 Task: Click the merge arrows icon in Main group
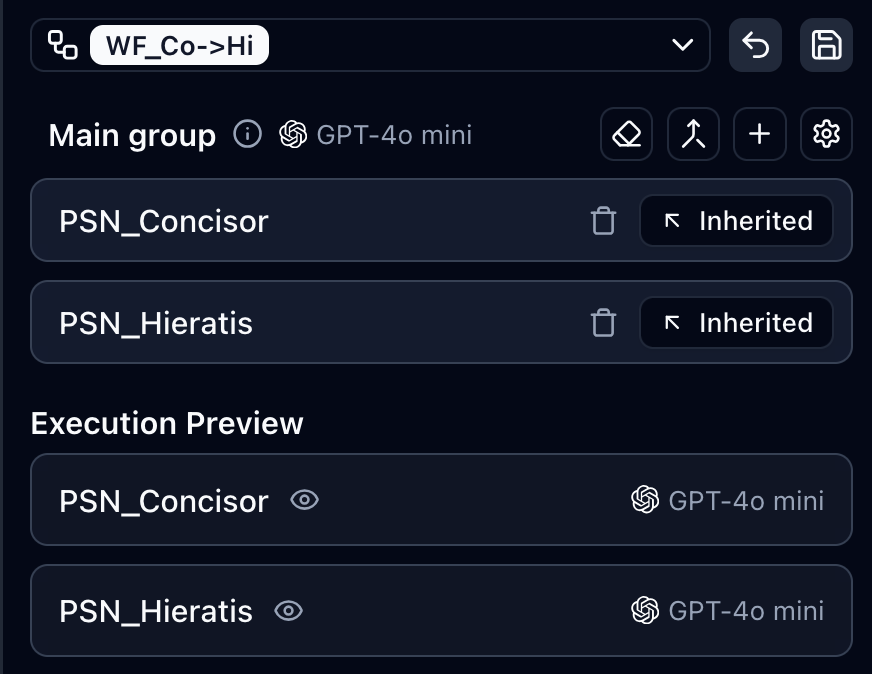pyautogui.click(x=693, y=134)
